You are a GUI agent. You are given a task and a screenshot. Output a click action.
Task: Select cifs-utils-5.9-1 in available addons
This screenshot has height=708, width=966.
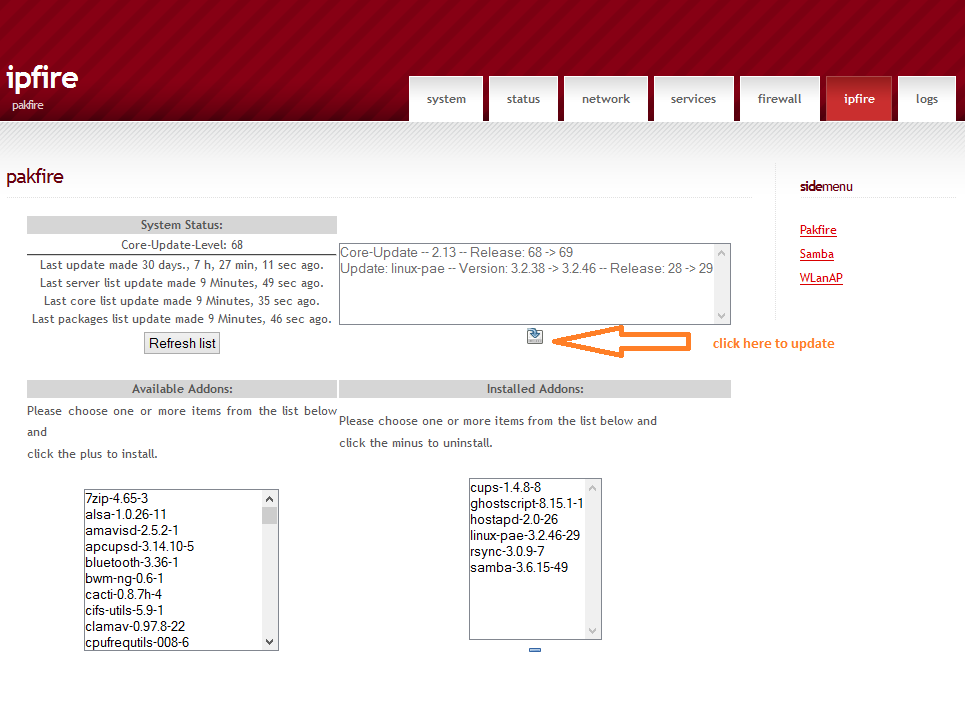pyautogui.click(x=173, y=611)
